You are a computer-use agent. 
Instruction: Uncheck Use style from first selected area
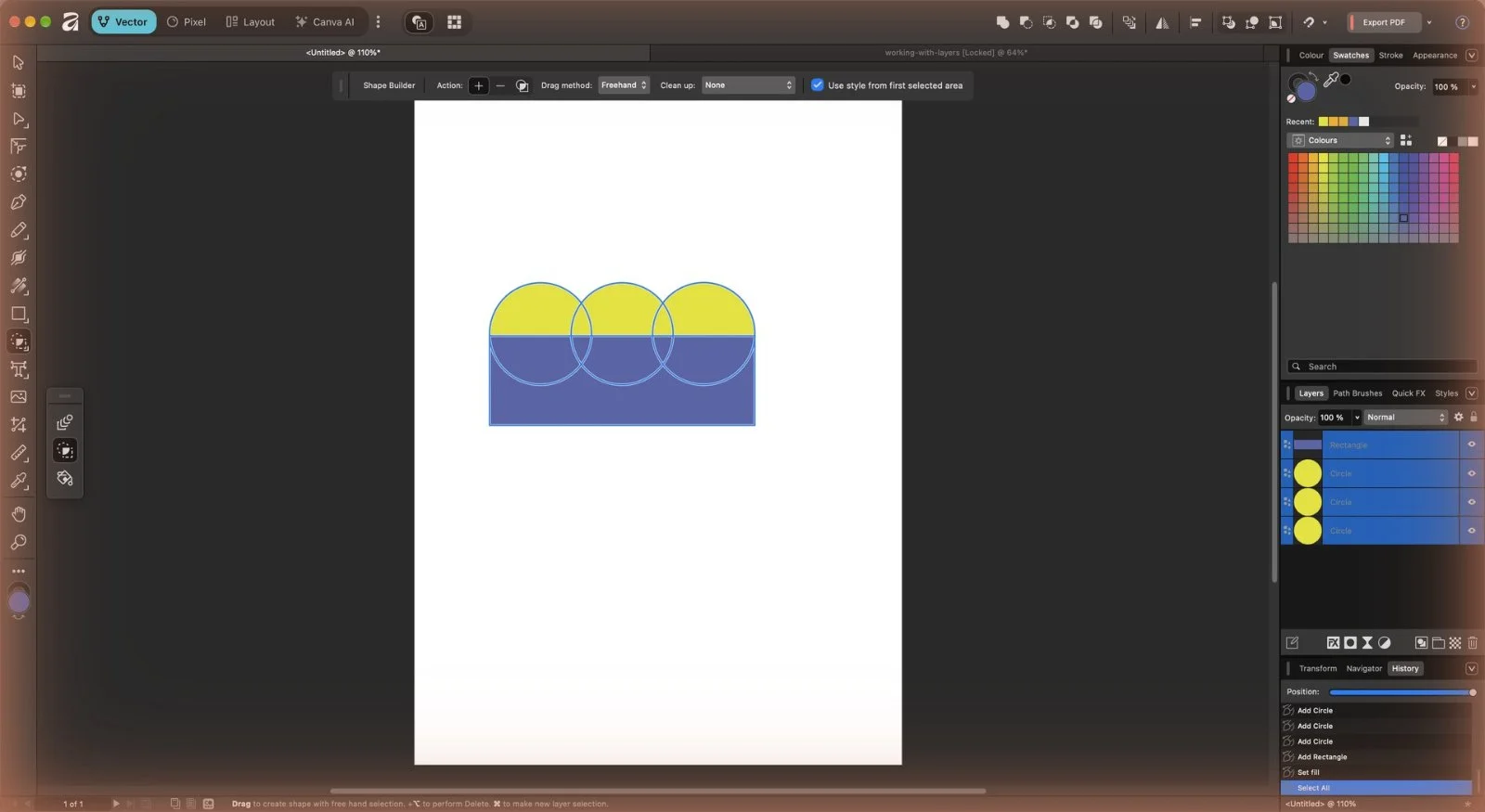tap(817, 85)
